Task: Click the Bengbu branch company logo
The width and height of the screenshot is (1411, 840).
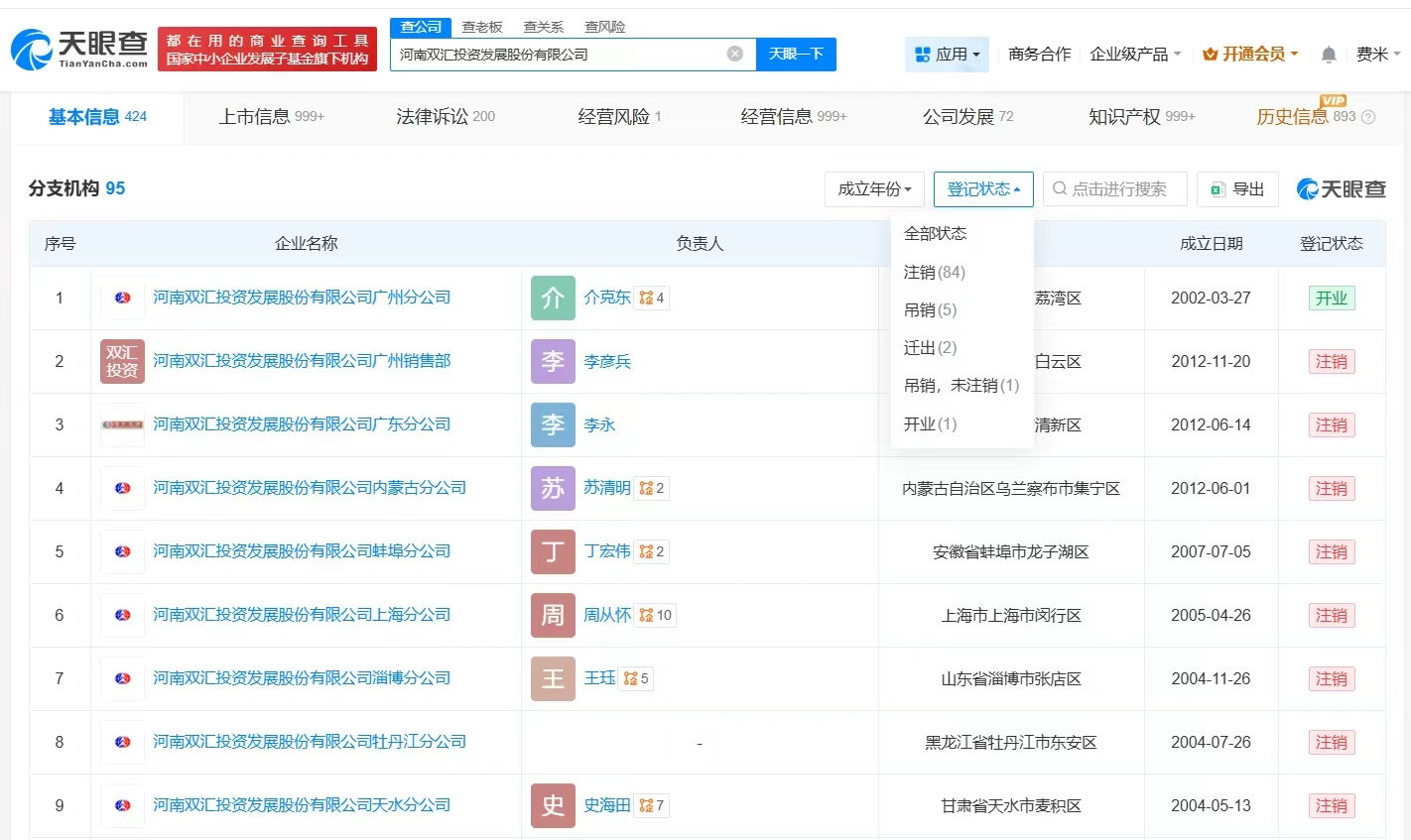Action: (x=122, y=551)
